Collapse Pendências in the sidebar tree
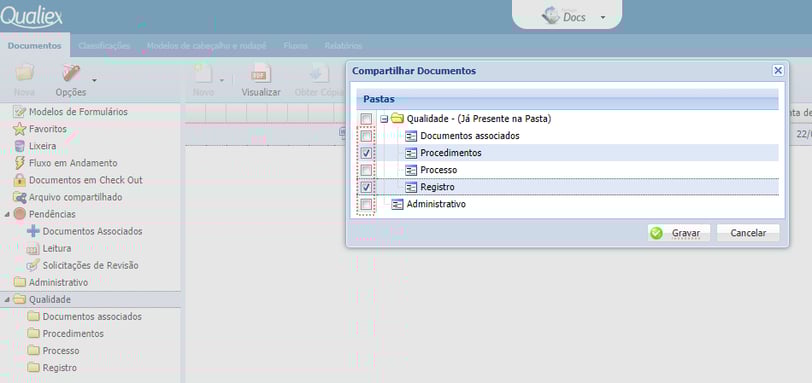Screen dimensions: 812x383 tap(7, 214)
